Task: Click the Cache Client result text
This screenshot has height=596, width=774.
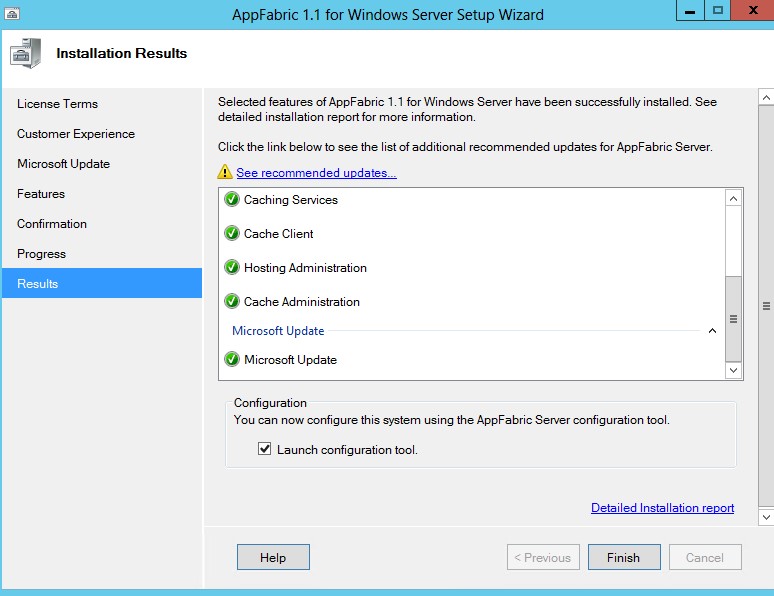Action: tap(278, 234)
